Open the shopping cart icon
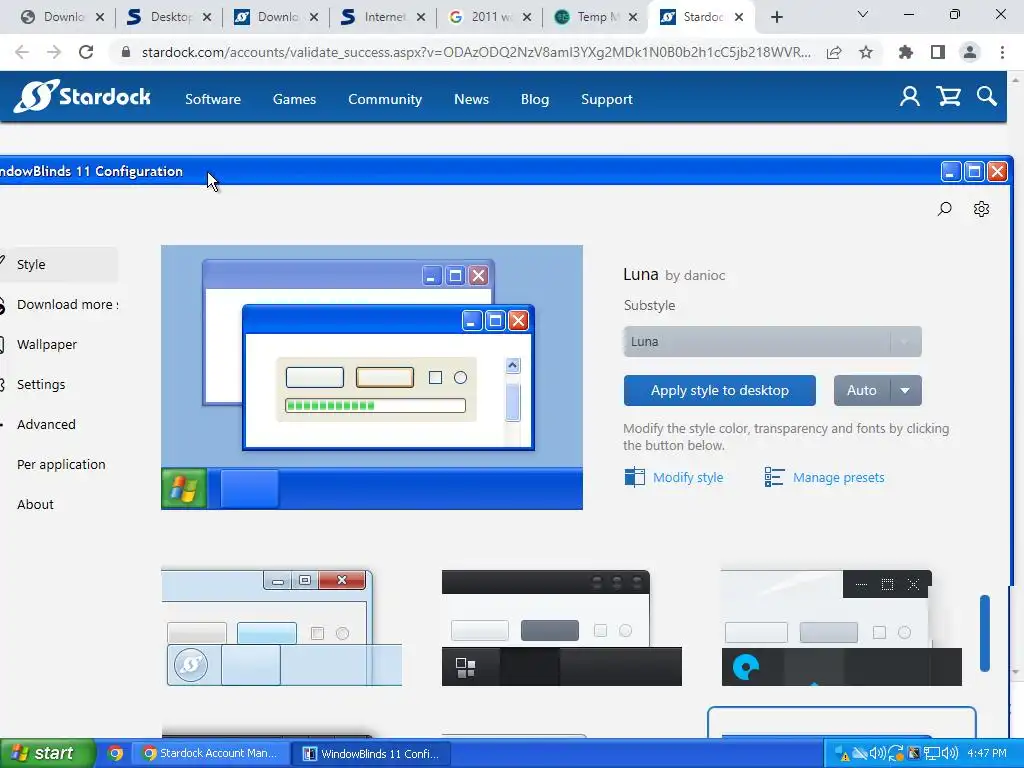Viewport: 1024px width, 768px height. (948, 97)
